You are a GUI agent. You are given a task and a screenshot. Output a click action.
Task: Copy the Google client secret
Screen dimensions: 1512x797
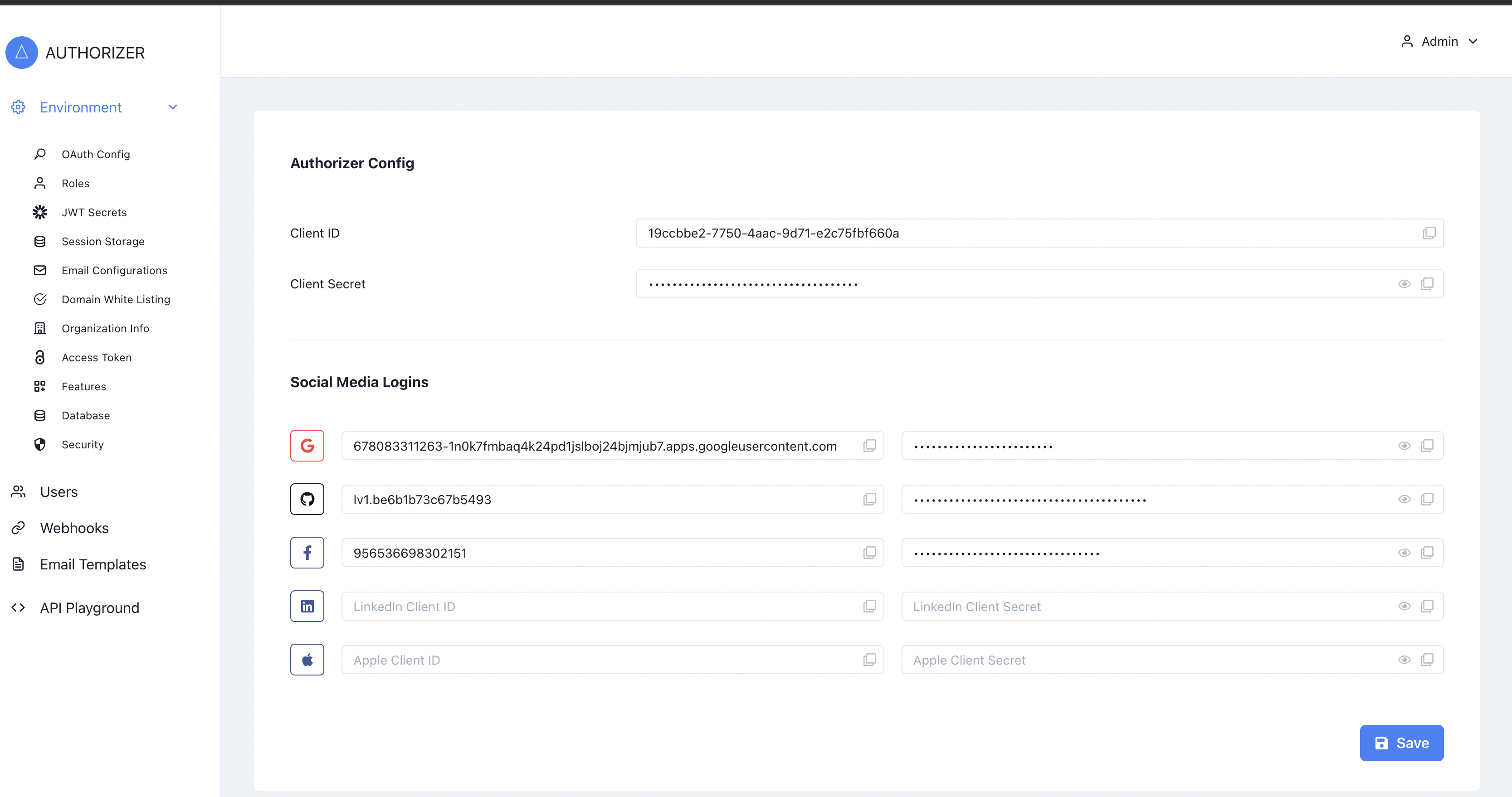point(1427,446)
